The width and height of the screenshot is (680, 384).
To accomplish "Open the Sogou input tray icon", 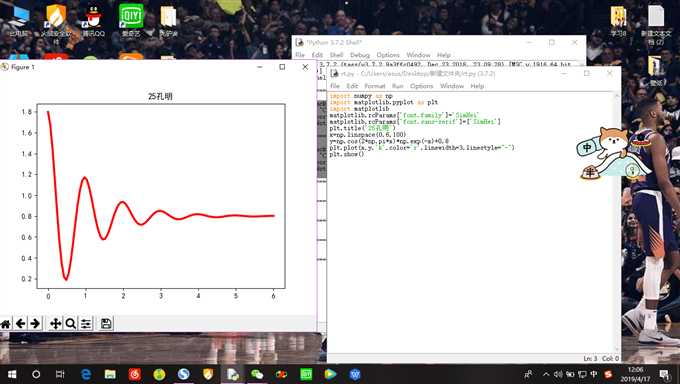I will click(608, 374).
